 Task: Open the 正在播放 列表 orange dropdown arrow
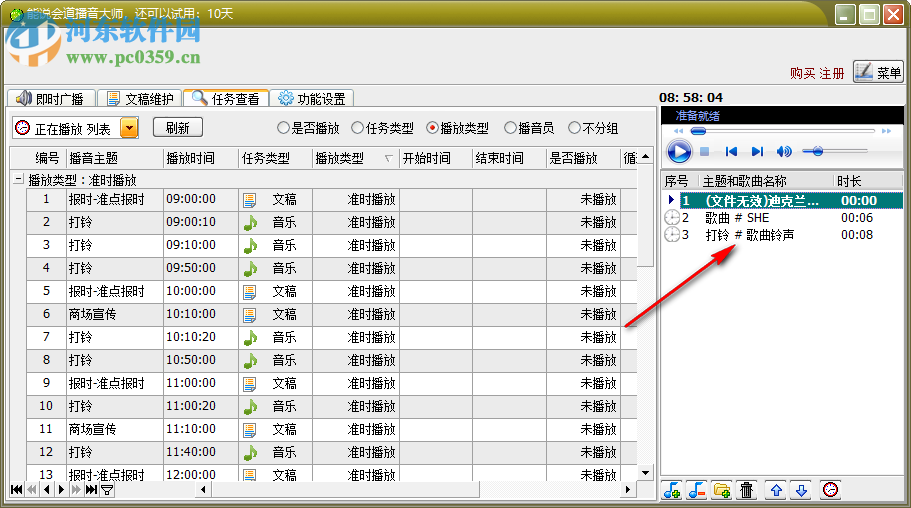(129, 127)
